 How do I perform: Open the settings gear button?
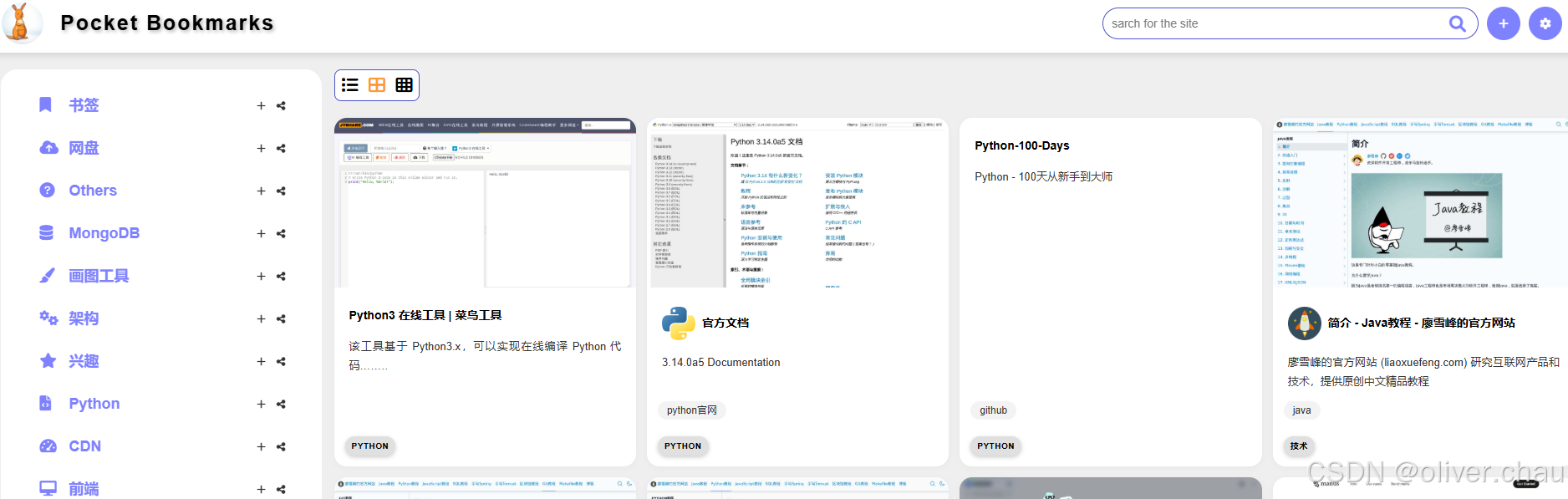[1545, 23]
